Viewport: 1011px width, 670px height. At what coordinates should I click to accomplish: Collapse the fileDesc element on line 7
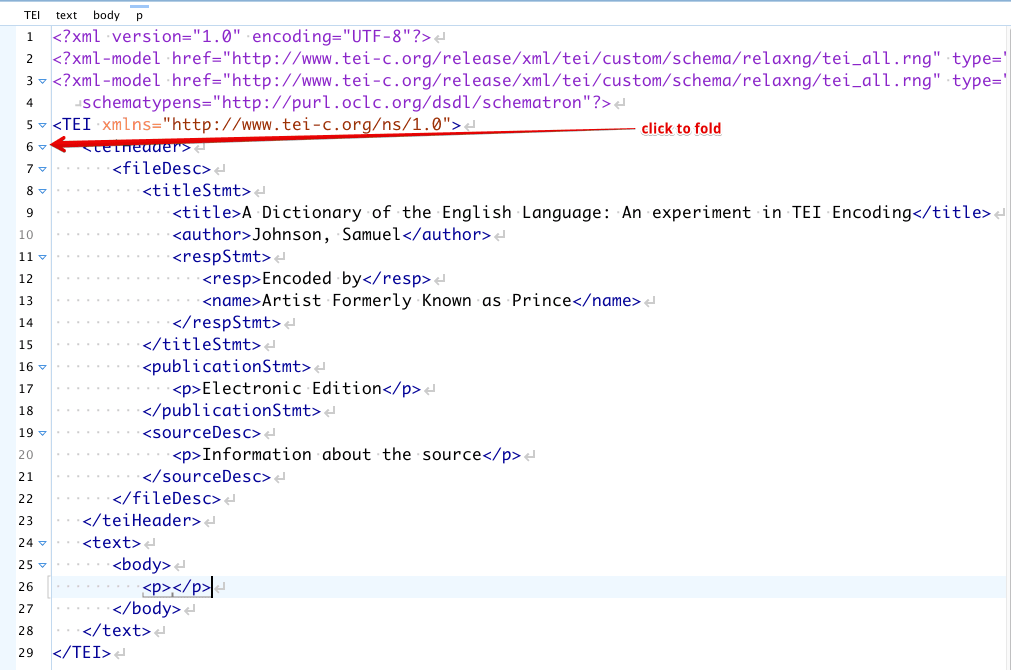coord(42,169)
